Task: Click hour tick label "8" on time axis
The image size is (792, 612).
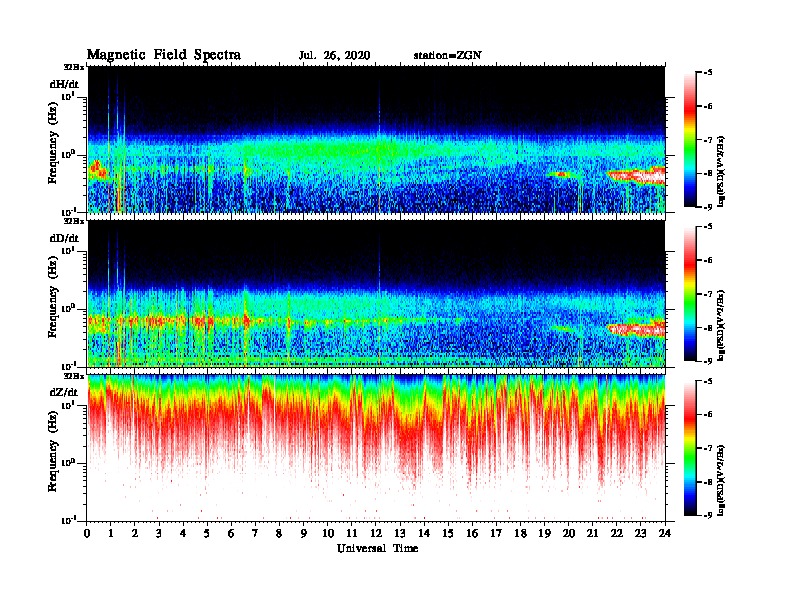Action: click(279, 534)
